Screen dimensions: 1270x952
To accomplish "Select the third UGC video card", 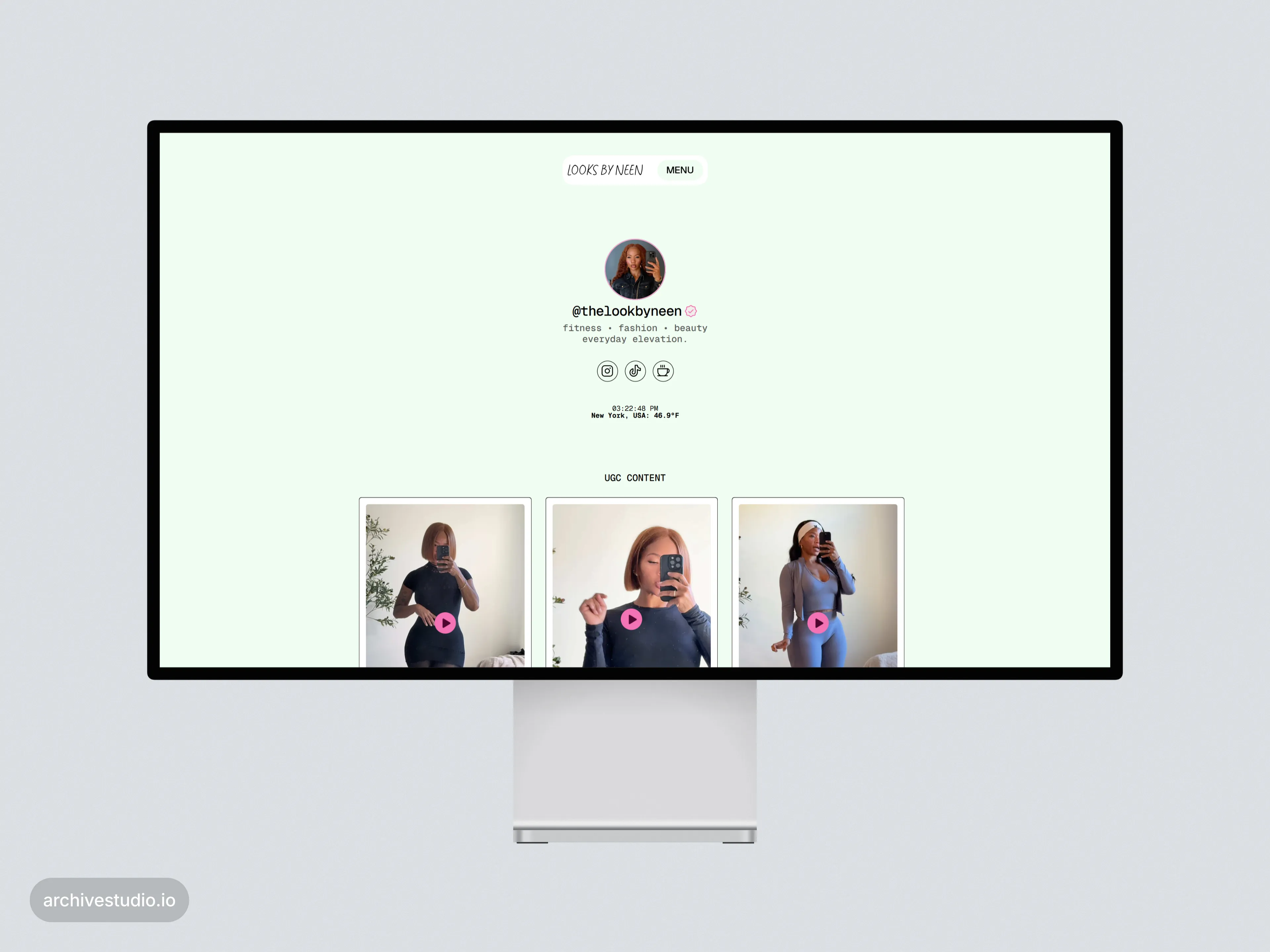I will click(818, 551).
